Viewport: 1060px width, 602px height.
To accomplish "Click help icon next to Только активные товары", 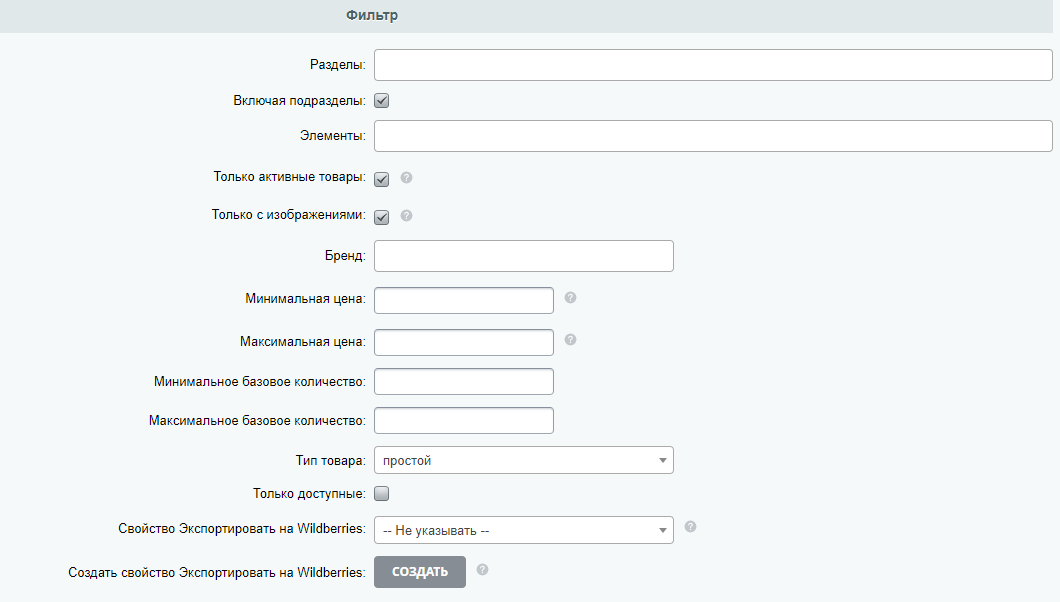I will 406,177.
